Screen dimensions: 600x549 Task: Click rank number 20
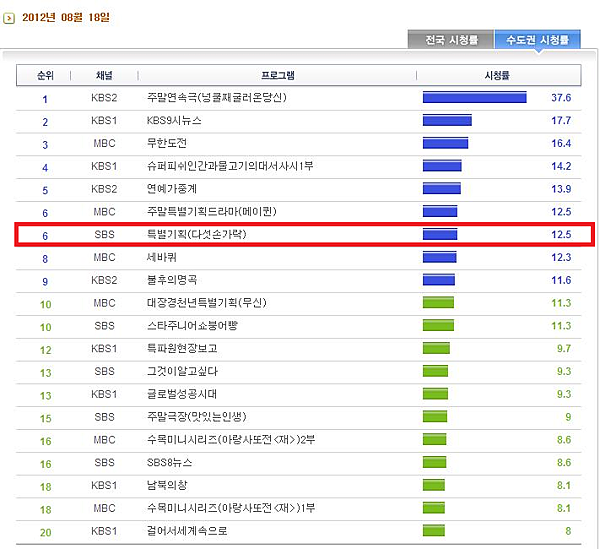pos(46,532)
